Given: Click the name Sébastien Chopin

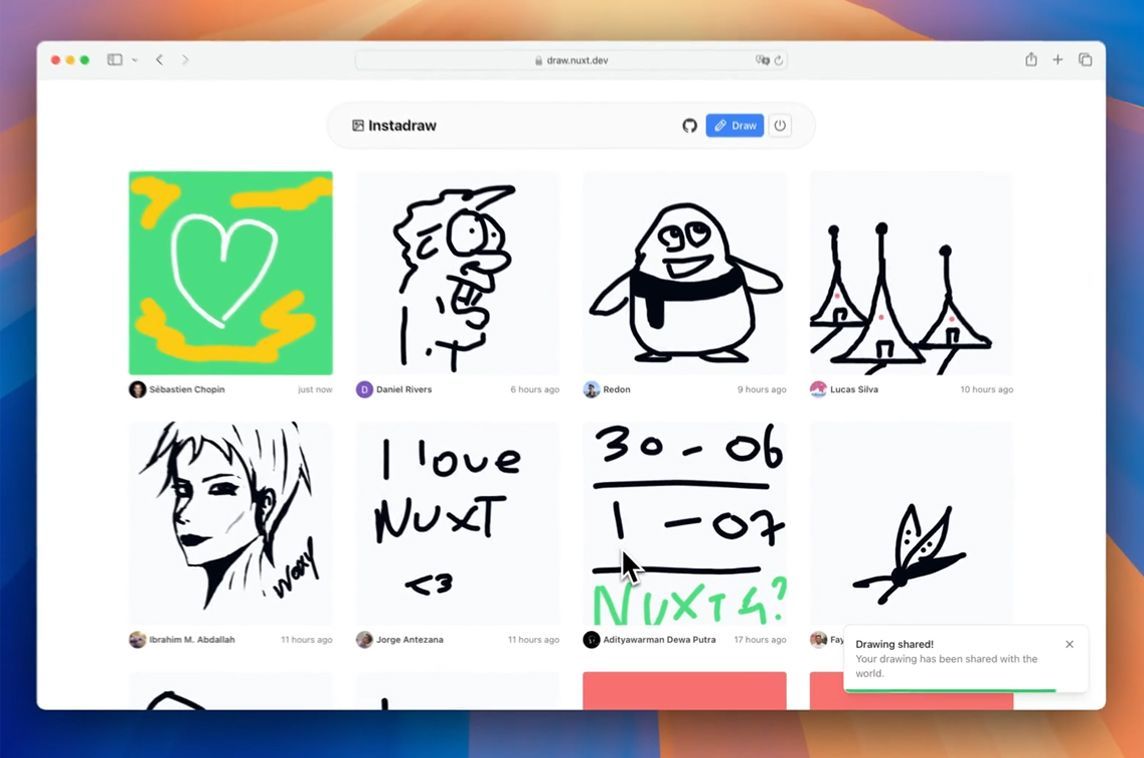Looking at the screenshot, I should pyautogui.click(x=187, y=390).
